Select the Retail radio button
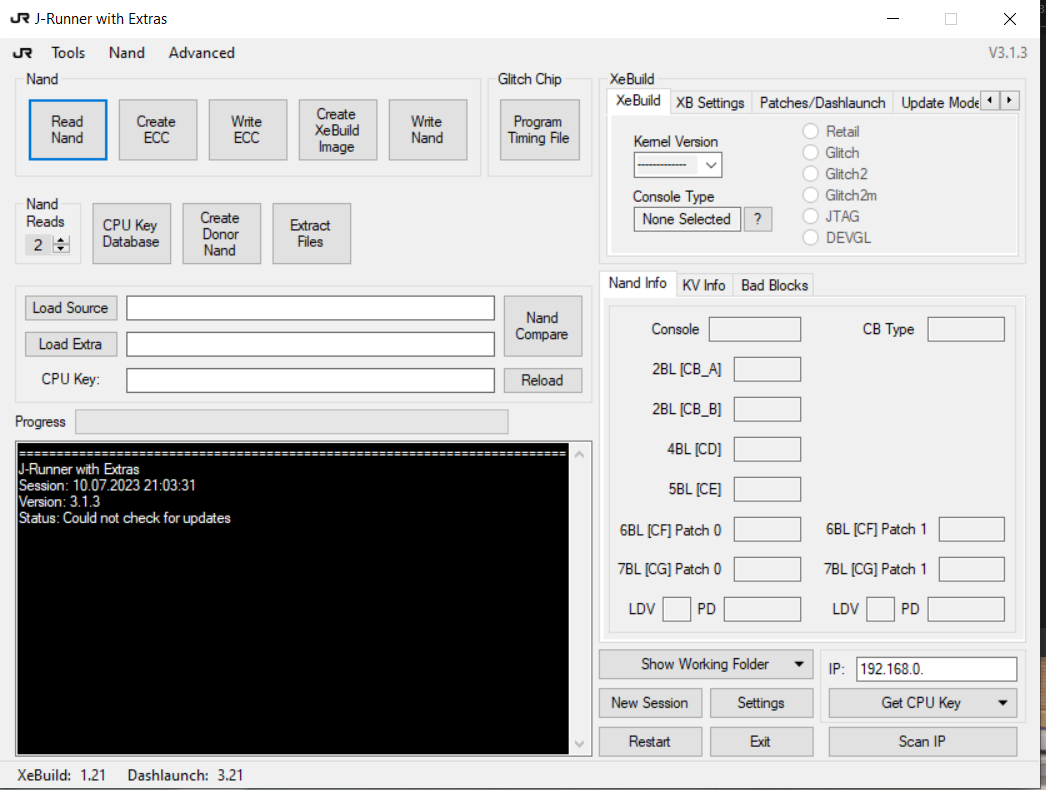Image resolution: width=1046 pixels, height=790 pixels. coord(811,131)
